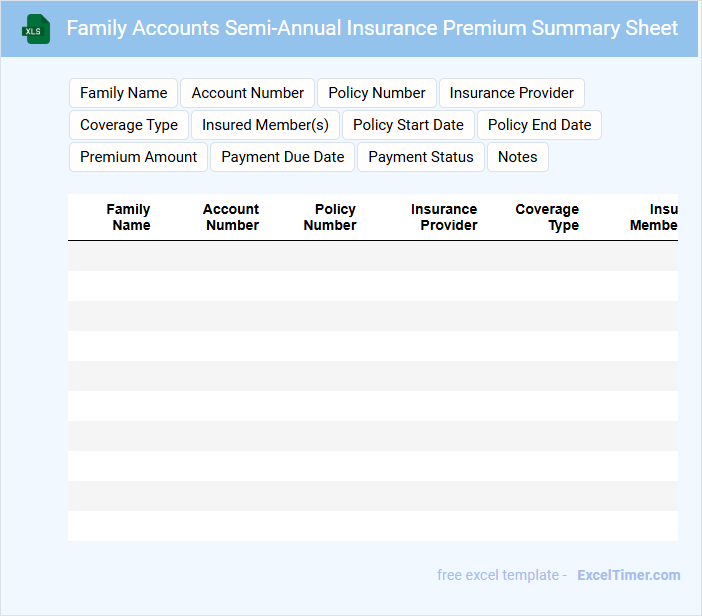This screenshot has width=702, height=616.
Task: Select the Payment Status tag
Action: pyautogui.click(x=421, y=157)
